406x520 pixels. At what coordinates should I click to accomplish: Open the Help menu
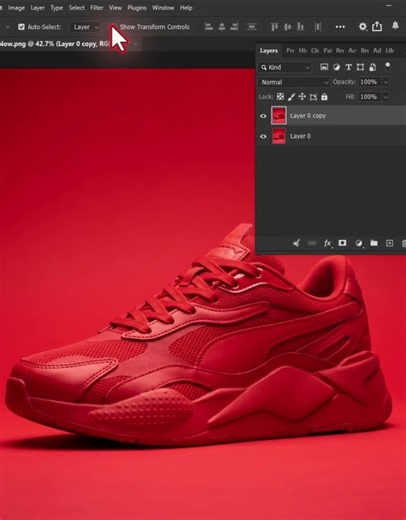tap(186, 8)
